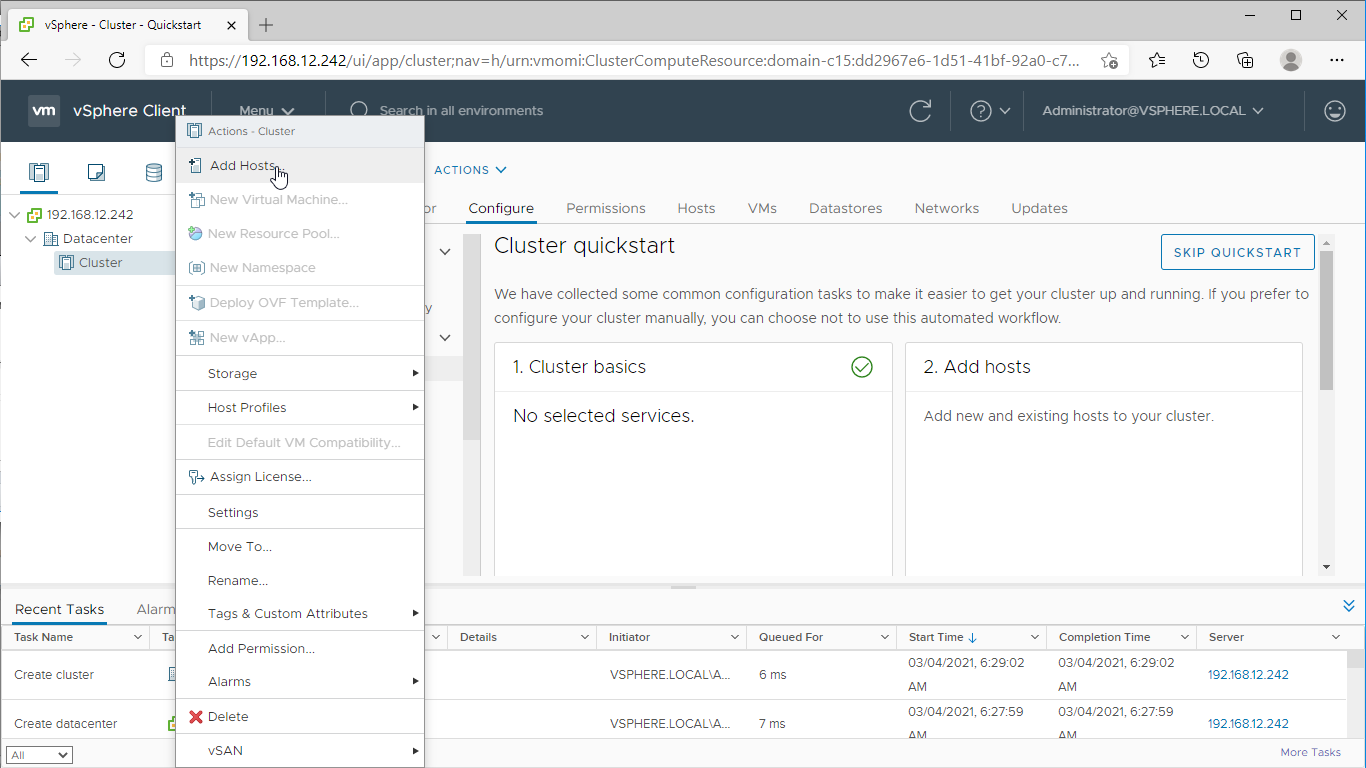Viewport: 1366px width, 768px height.
Task: Collapse Recent Tasks panel with double chevron
Action: pos(1348,606)
